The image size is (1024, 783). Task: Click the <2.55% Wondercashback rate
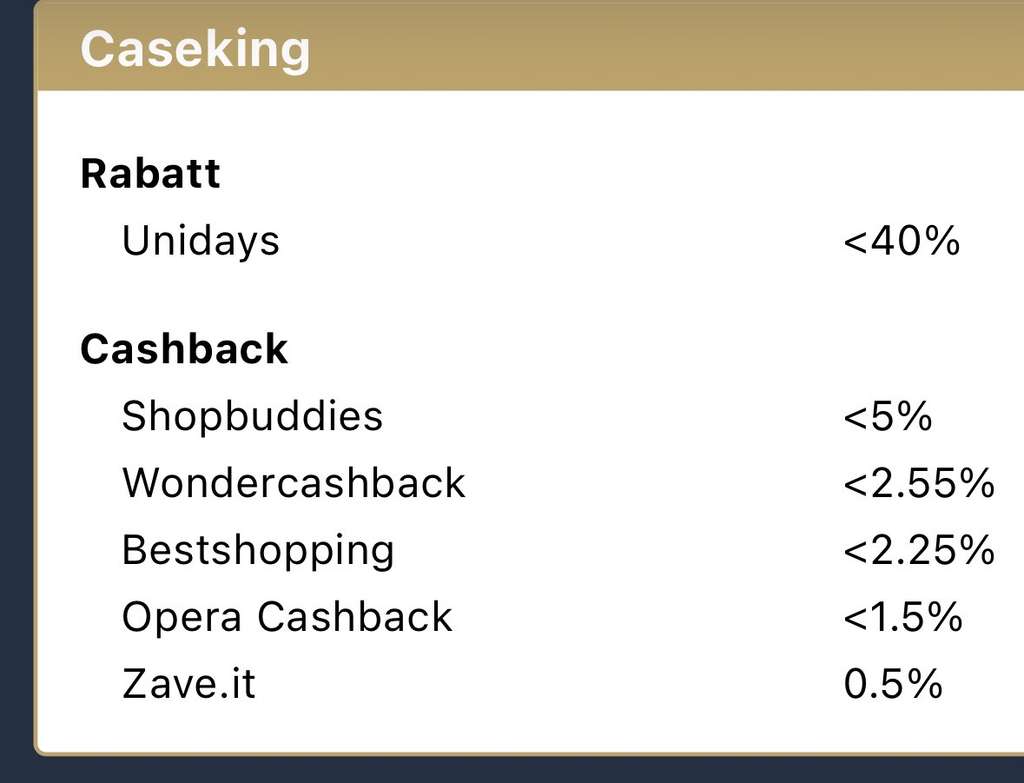(918, 484)
